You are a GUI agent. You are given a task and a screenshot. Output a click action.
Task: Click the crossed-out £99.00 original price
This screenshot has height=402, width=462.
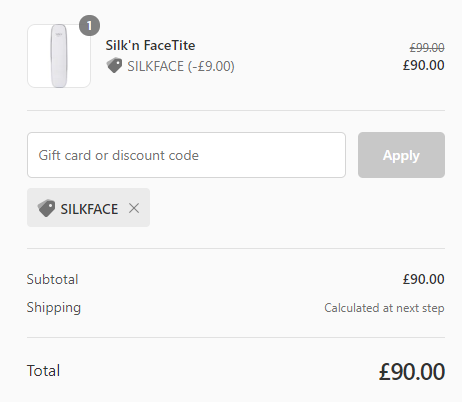point(427,48)
